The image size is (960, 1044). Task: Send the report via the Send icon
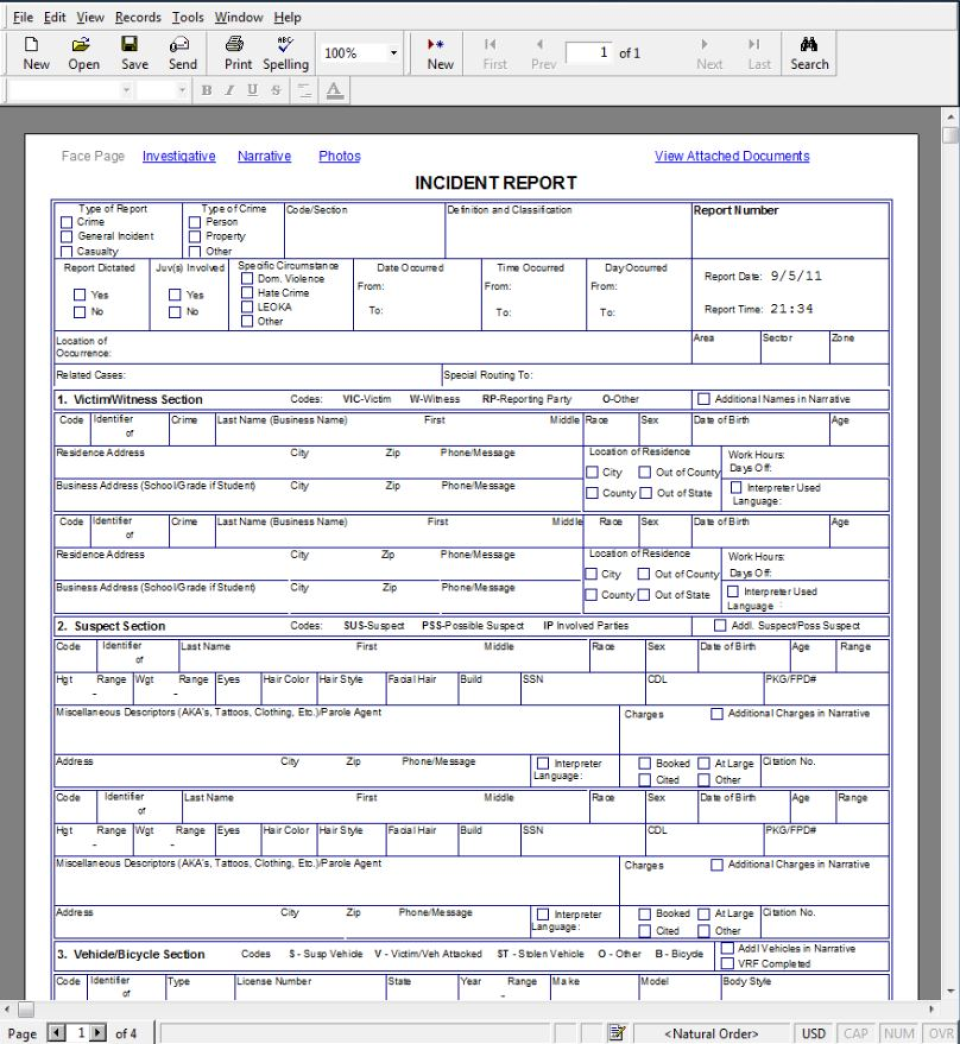point(180,48)
